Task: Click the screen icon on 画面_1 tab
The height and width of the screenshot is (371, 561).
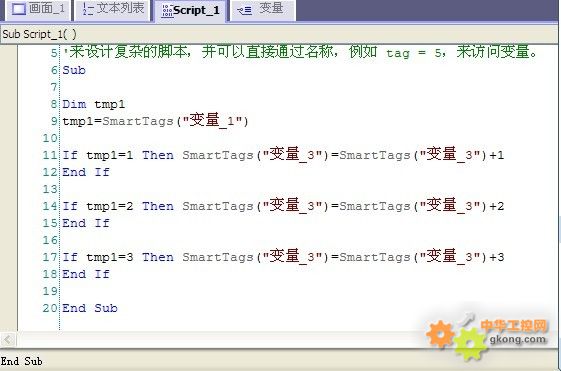Action: (x=19, y=9)
